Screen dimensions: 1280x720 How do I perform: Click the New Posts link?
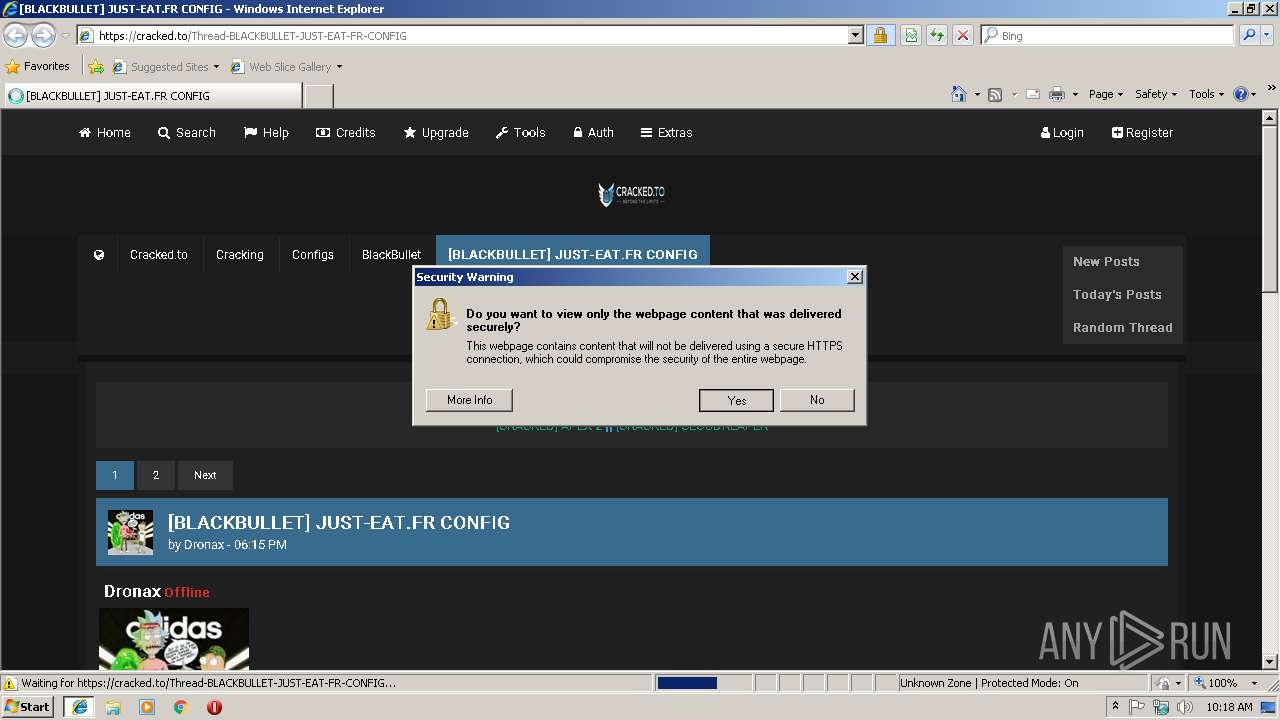coord(1106,261)
